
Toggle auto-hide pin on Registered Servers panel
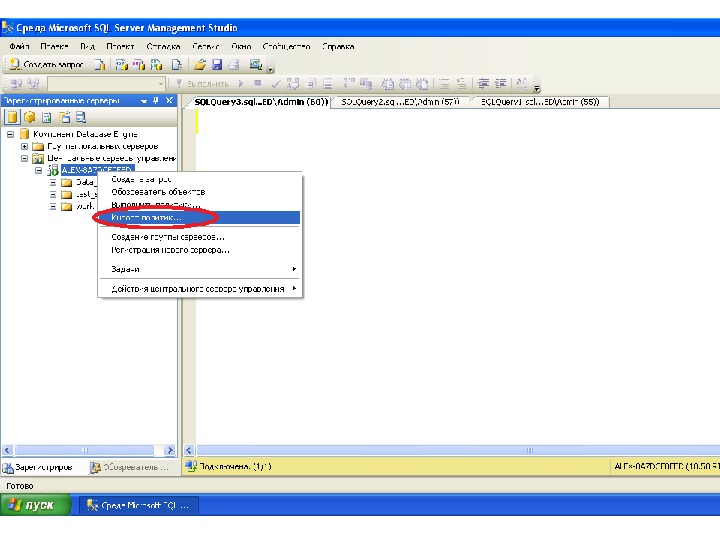(x=156, y=101)
